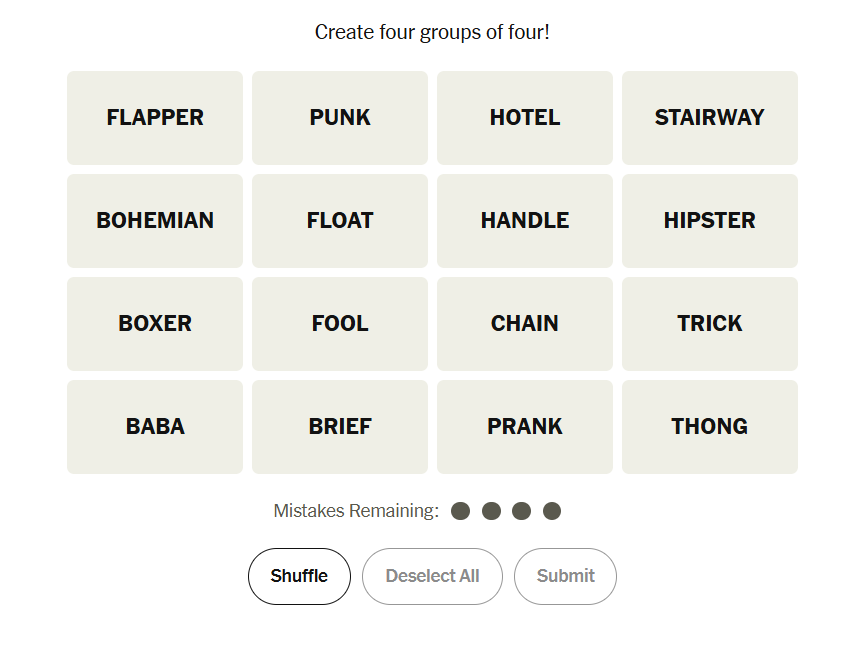Select the TRICK tile
Screen dimensions: 860x651
710,324
